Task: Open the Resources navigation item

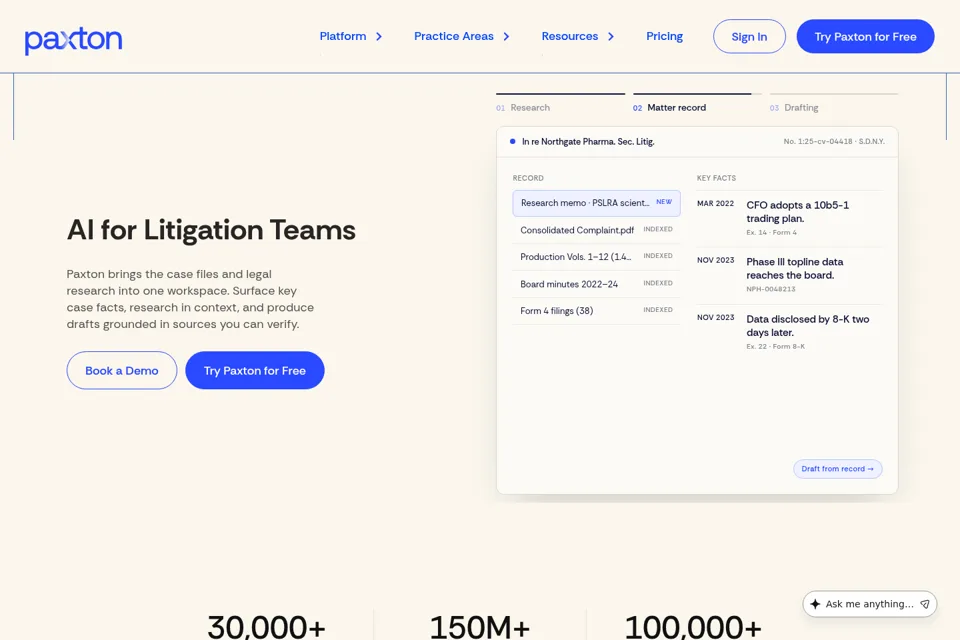Action: pos(569,36)
